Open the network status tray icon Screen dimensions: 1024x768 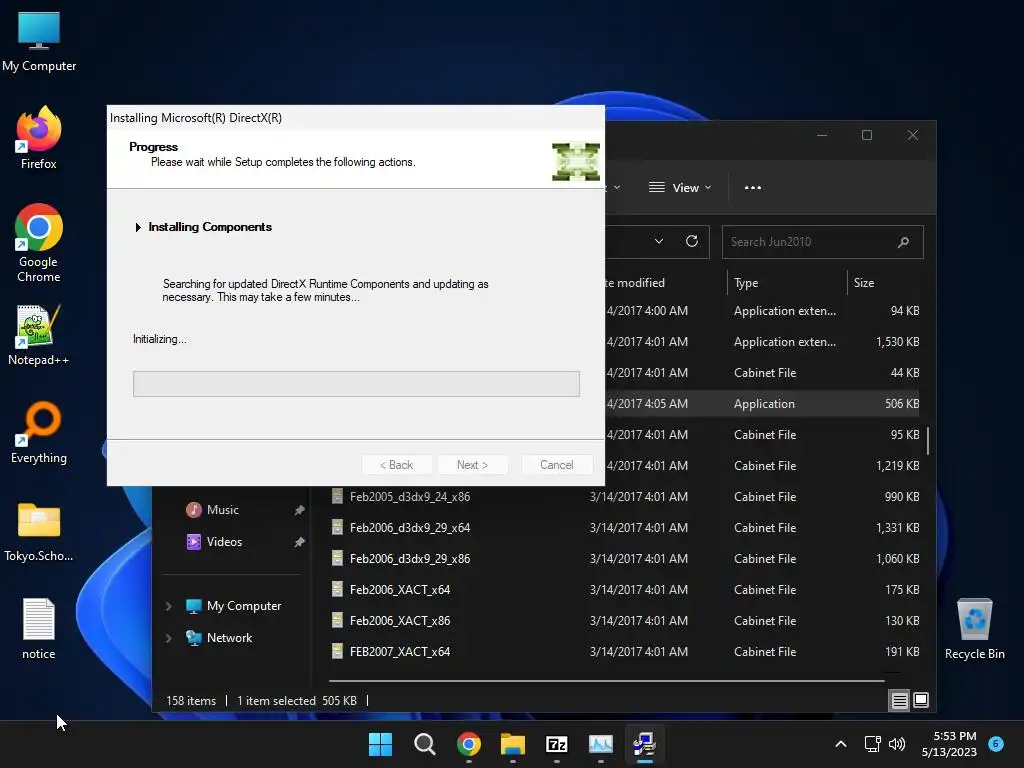(x=872, y=744)
